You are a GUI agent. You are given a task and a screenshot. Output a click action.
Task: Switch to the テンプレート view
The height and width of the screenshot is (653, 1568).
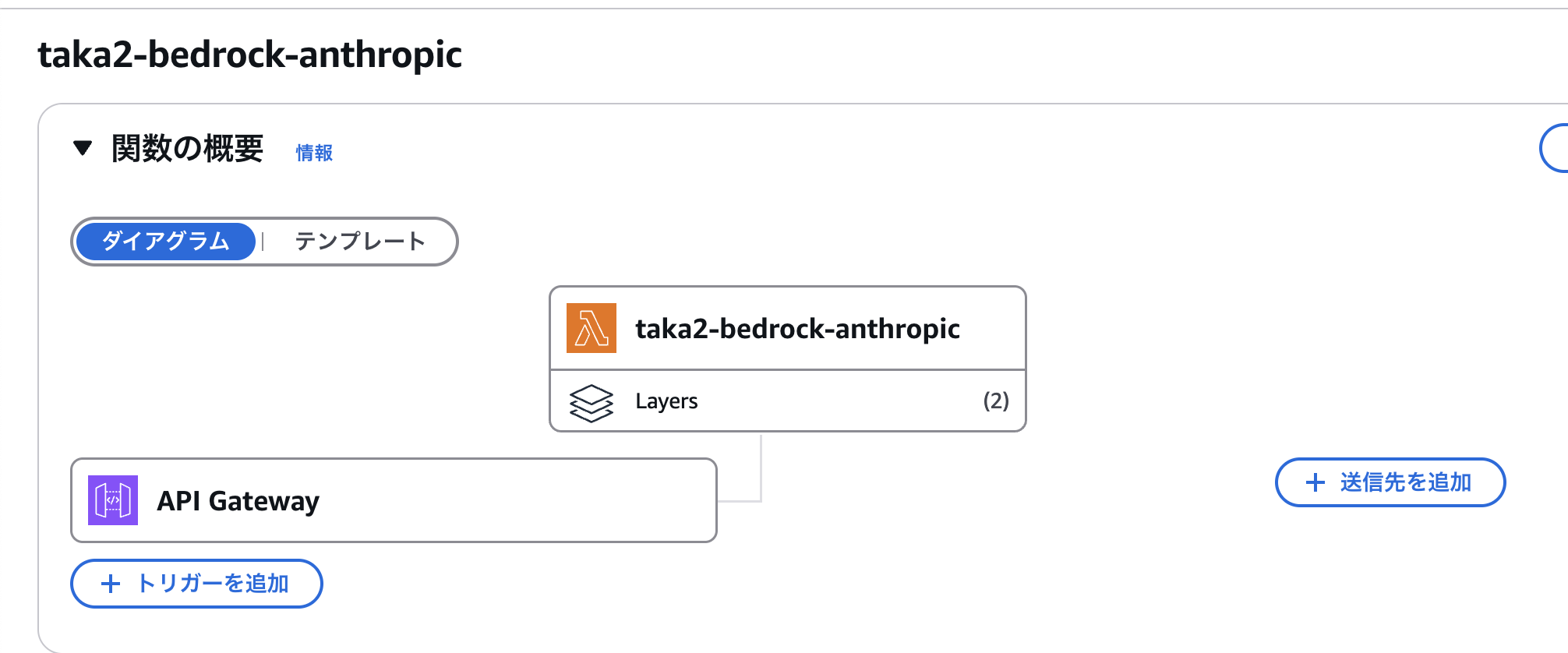(359, 242)
